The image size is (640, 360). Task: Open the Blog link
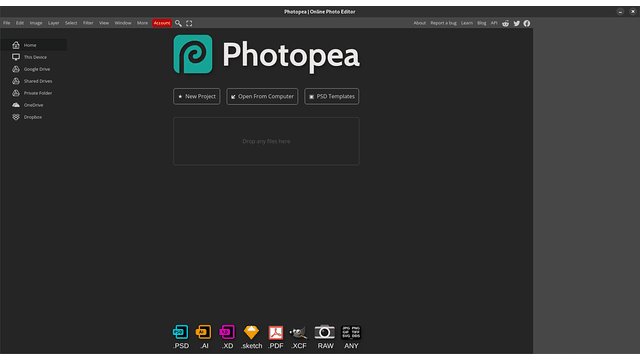[x=482, y=23]
